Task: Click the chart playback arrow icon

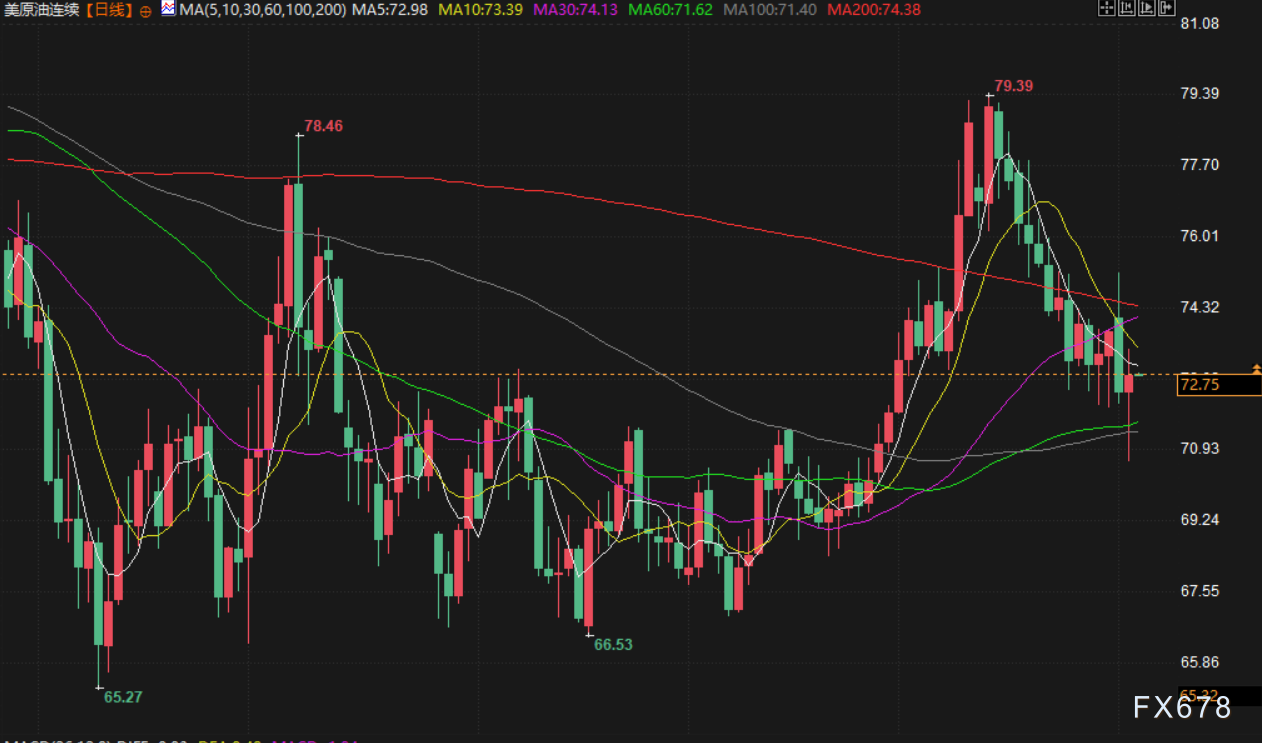Action: (1147, 9)
